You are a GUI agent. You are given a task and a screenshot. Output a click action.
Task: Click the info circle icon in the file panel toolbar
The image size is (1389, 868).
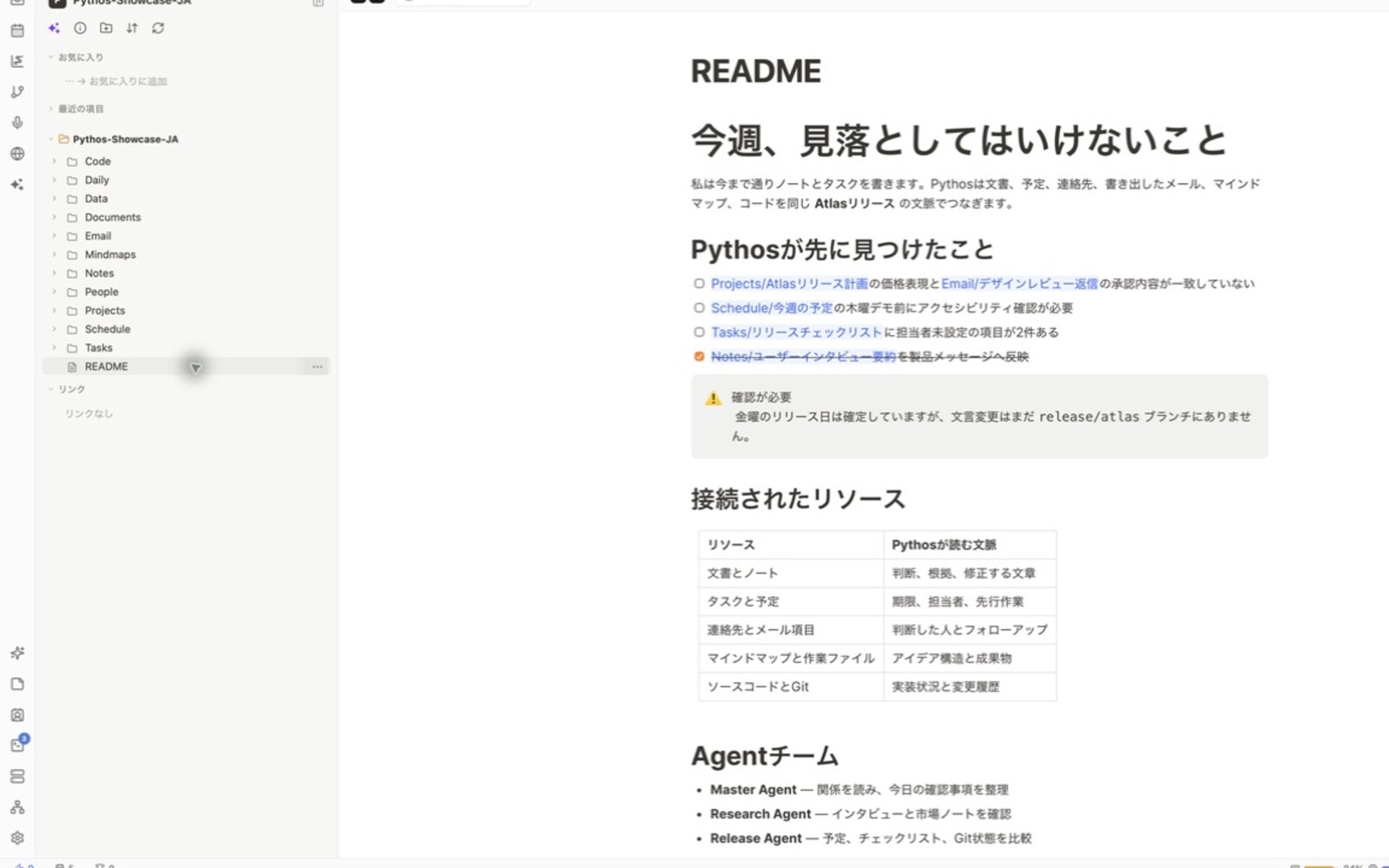click(x=80, y=28)
